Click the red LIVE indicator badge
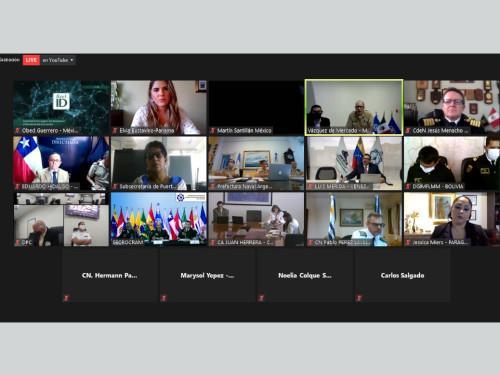 point(31,60)
